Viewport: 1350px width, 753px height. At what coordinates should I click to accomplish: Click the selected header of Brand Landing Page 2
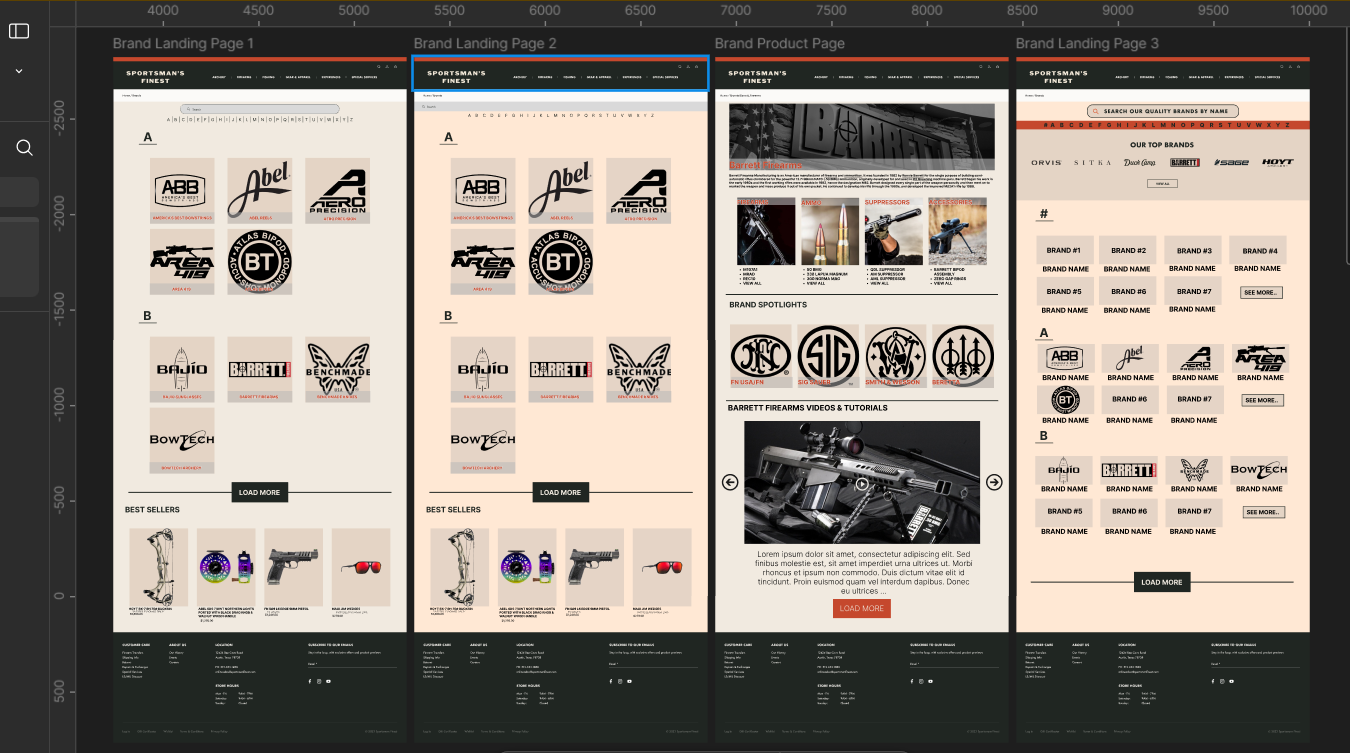pos(560,75)
